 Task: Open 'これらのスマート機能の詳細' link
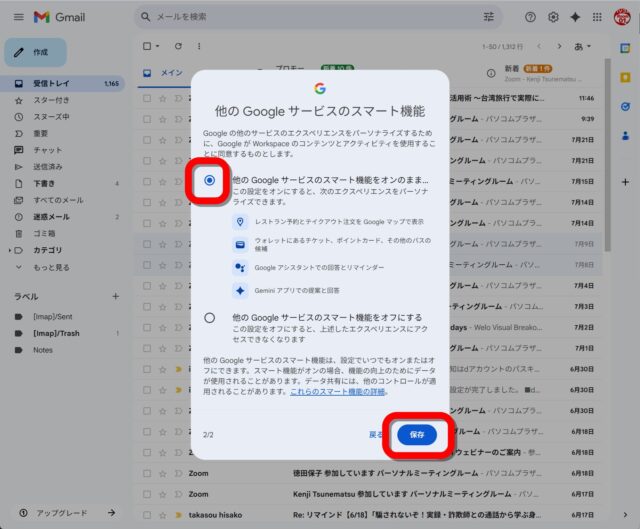pos(338,392)
